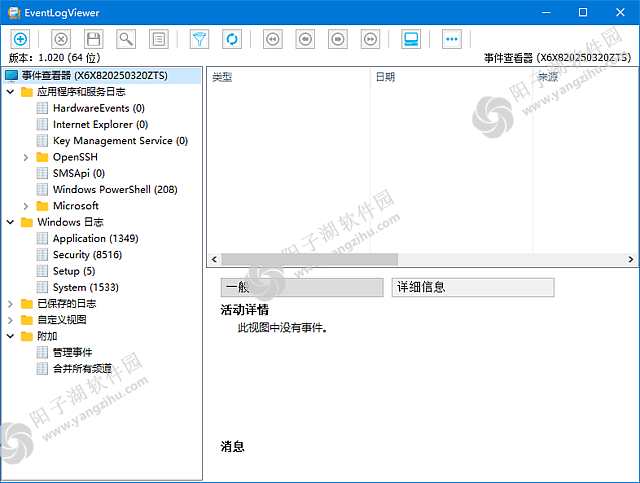Refresh the event log list

pyautogui.click(x=232, y=39)
